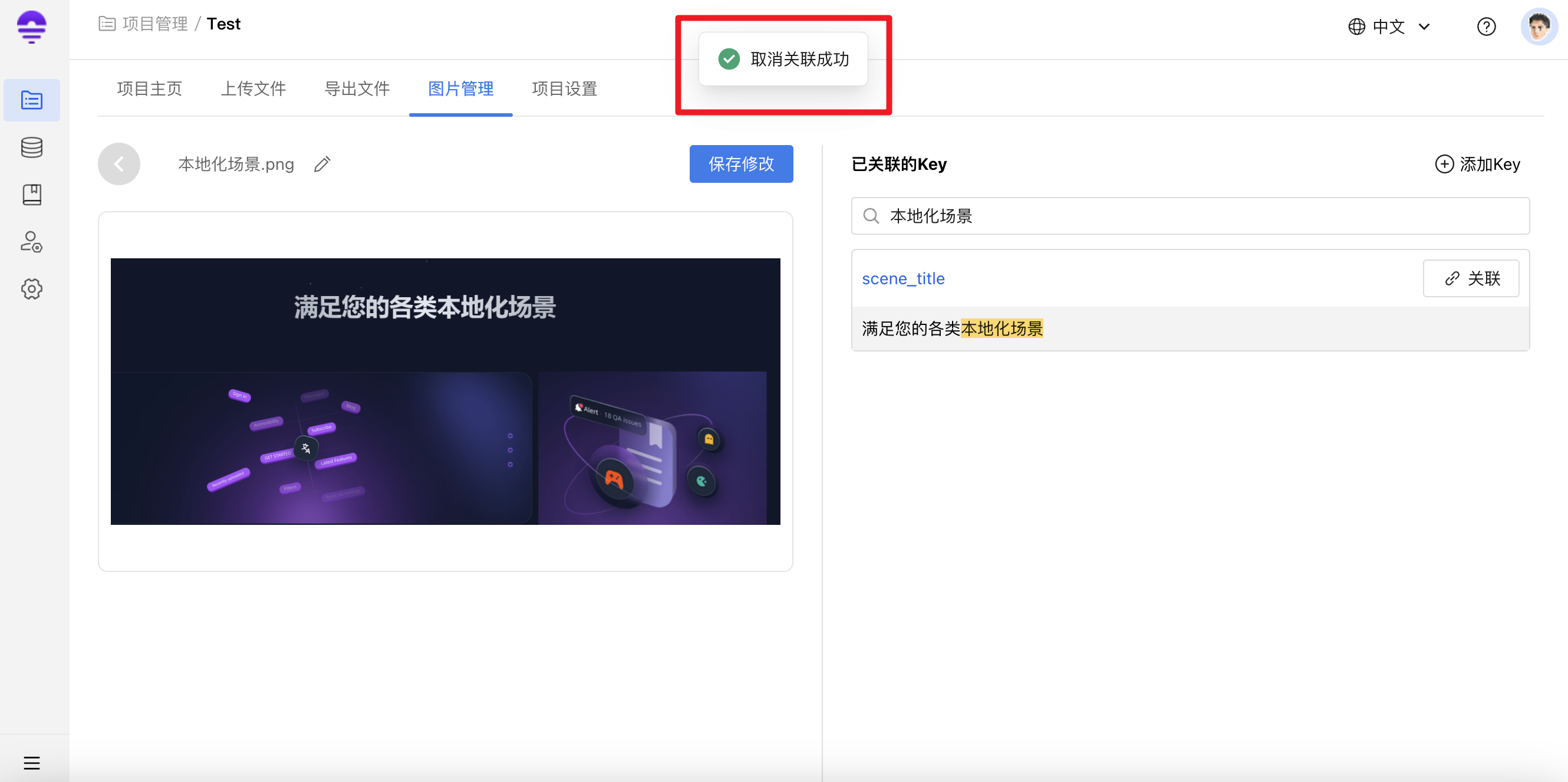The width and height of the screenshot is (1568, 782).
Task: Open the project management sidebar icon
Action: point(32,100)
